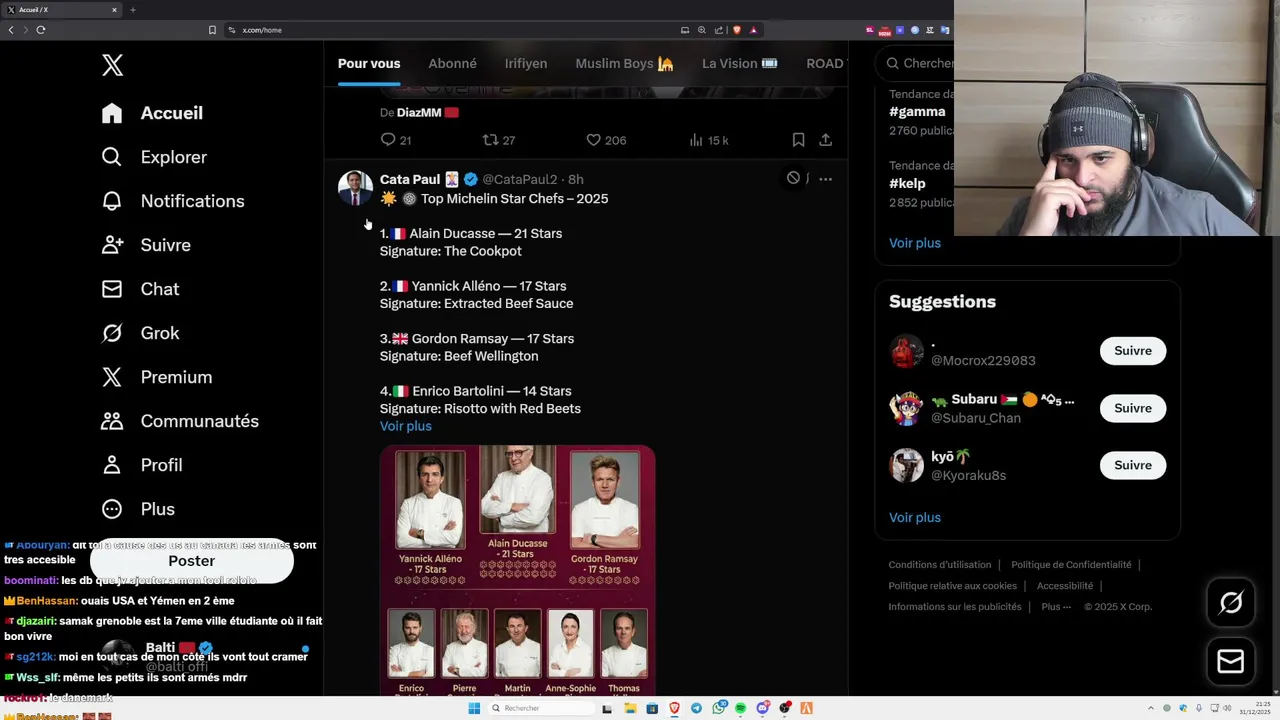This screenshot has height=720, width=1280.
Task: Open the Explorer search page
Action: pos(154,157)
